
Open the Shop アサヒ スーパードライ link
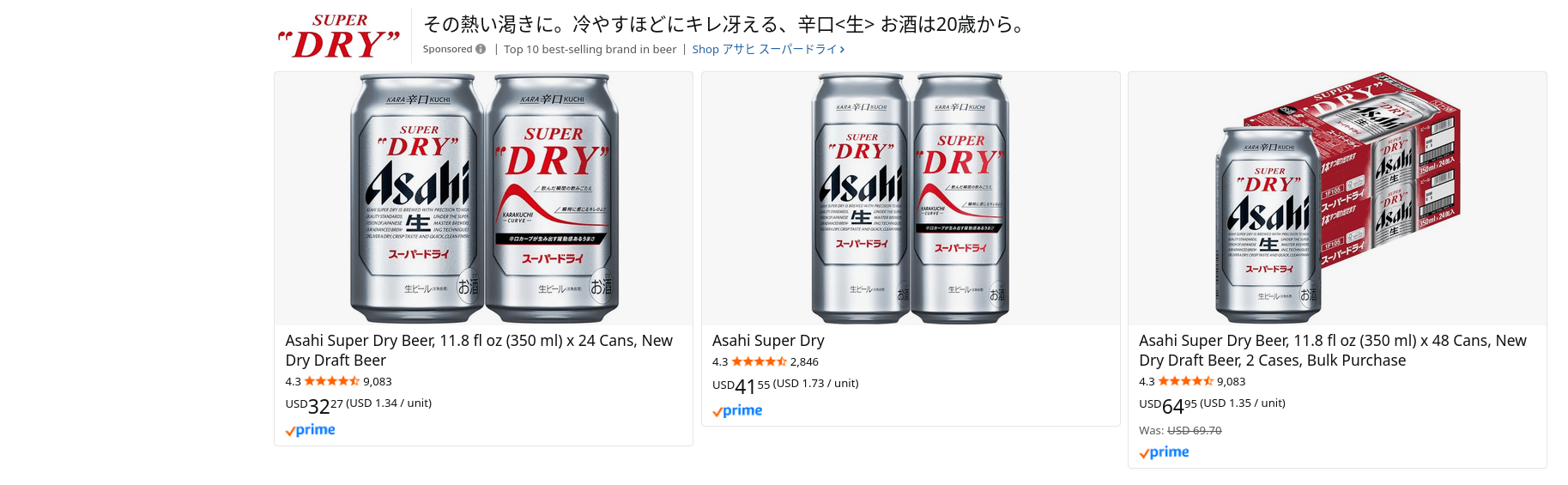[767, 50]
